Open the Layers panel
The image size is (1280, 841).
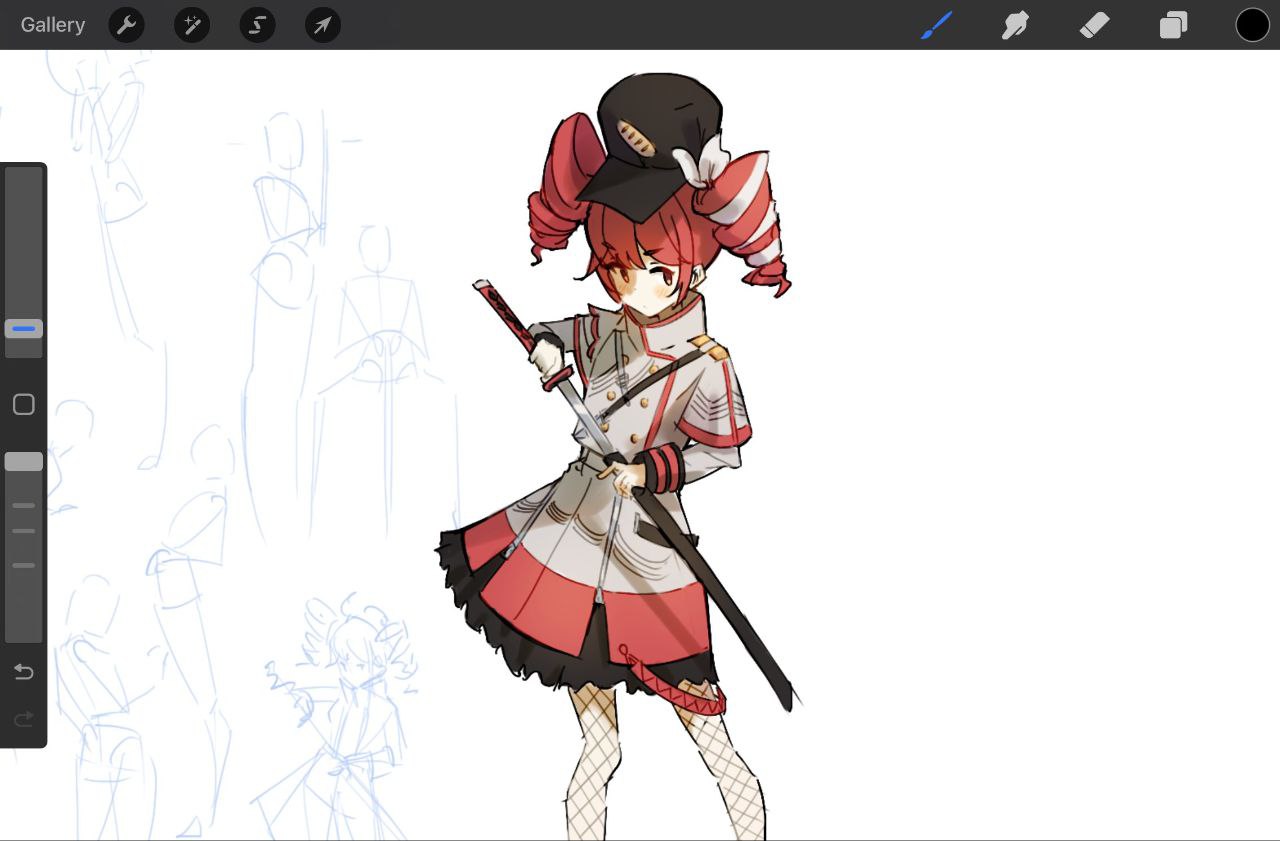pyautogui.click(x=1173, y=25)
